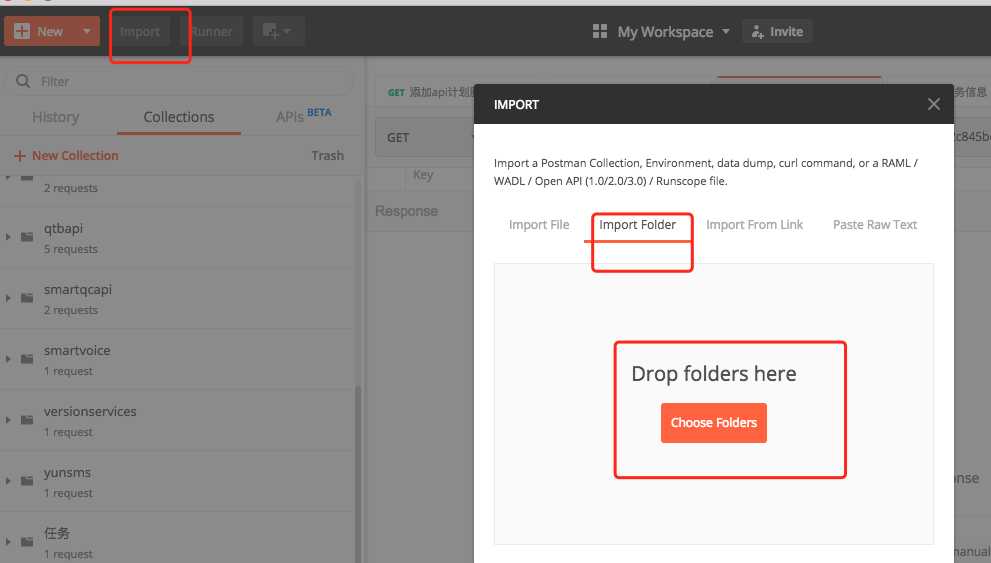
Task: Switch to the Import Folder tab
Action: [638, 224]
